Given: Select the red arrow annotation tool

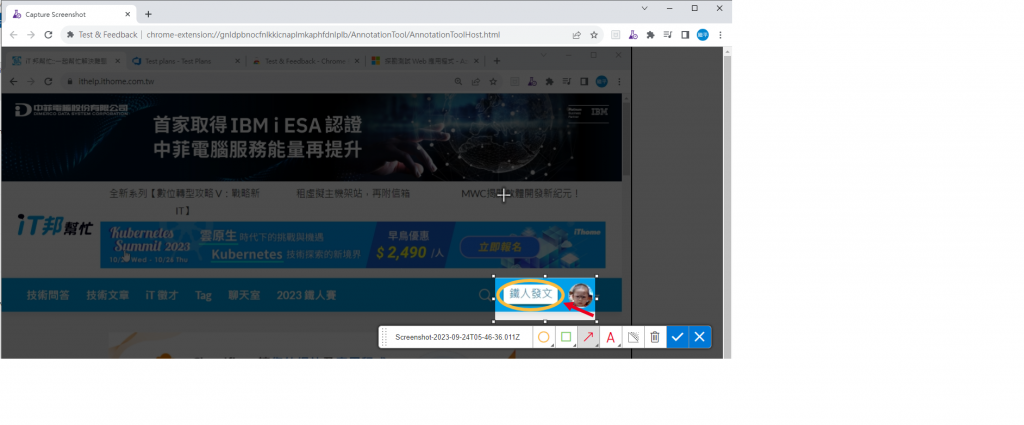Looking at the screenshot, I should coord(588,337).
